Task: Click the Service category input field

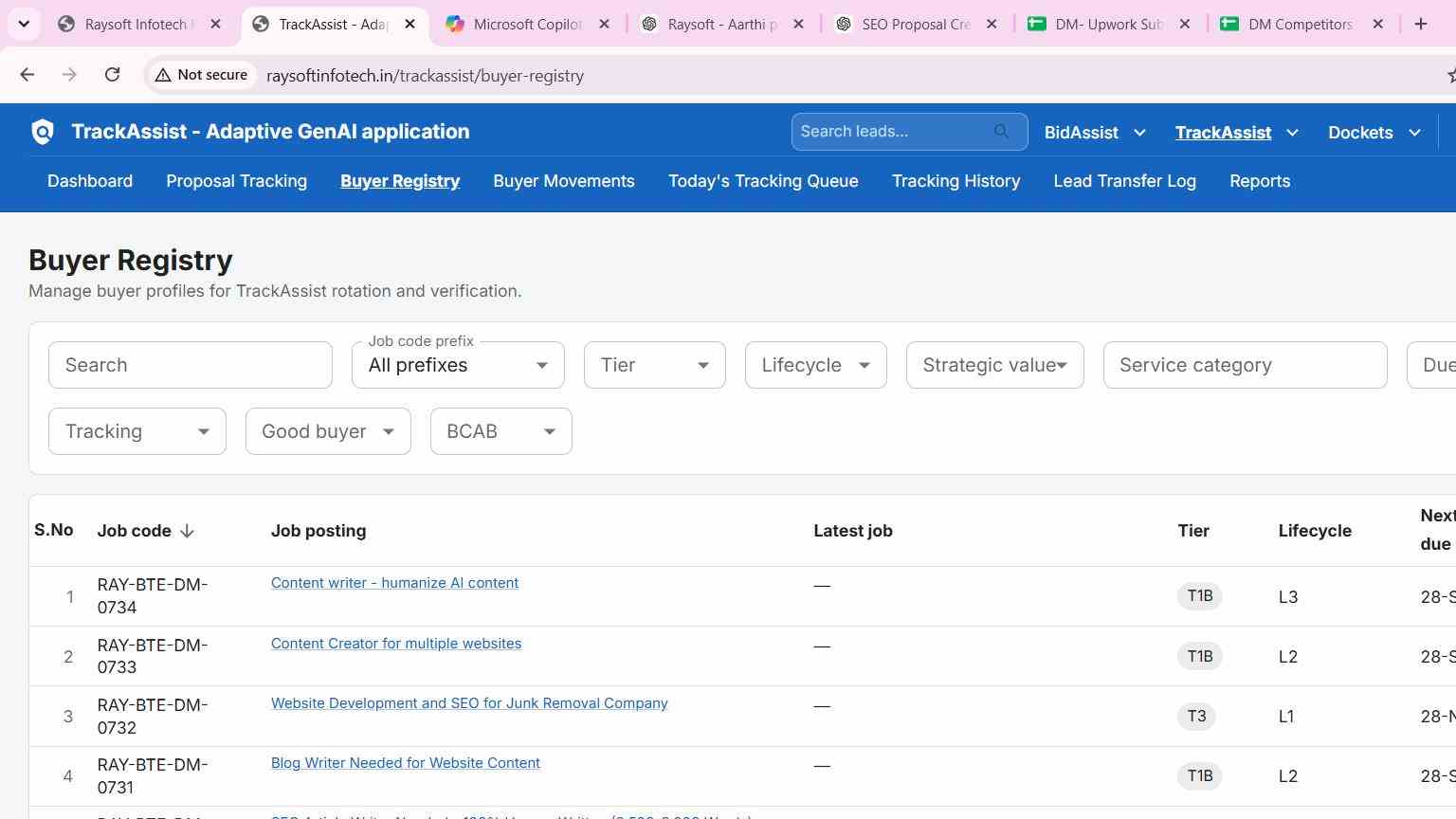Action: click(1245, 365)
